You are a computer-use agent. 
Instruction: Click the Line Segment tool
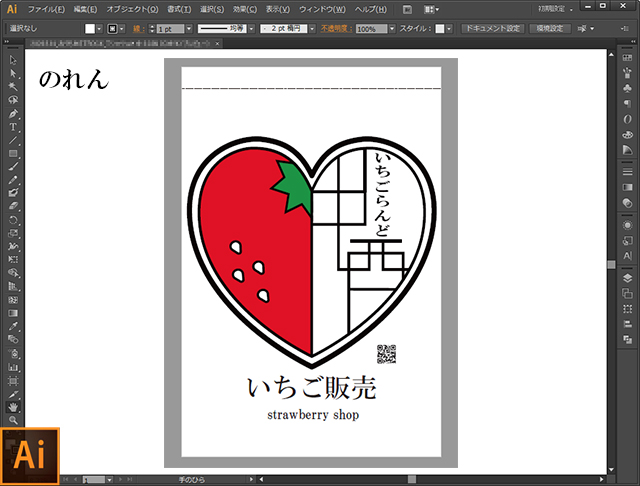(13, 140)
